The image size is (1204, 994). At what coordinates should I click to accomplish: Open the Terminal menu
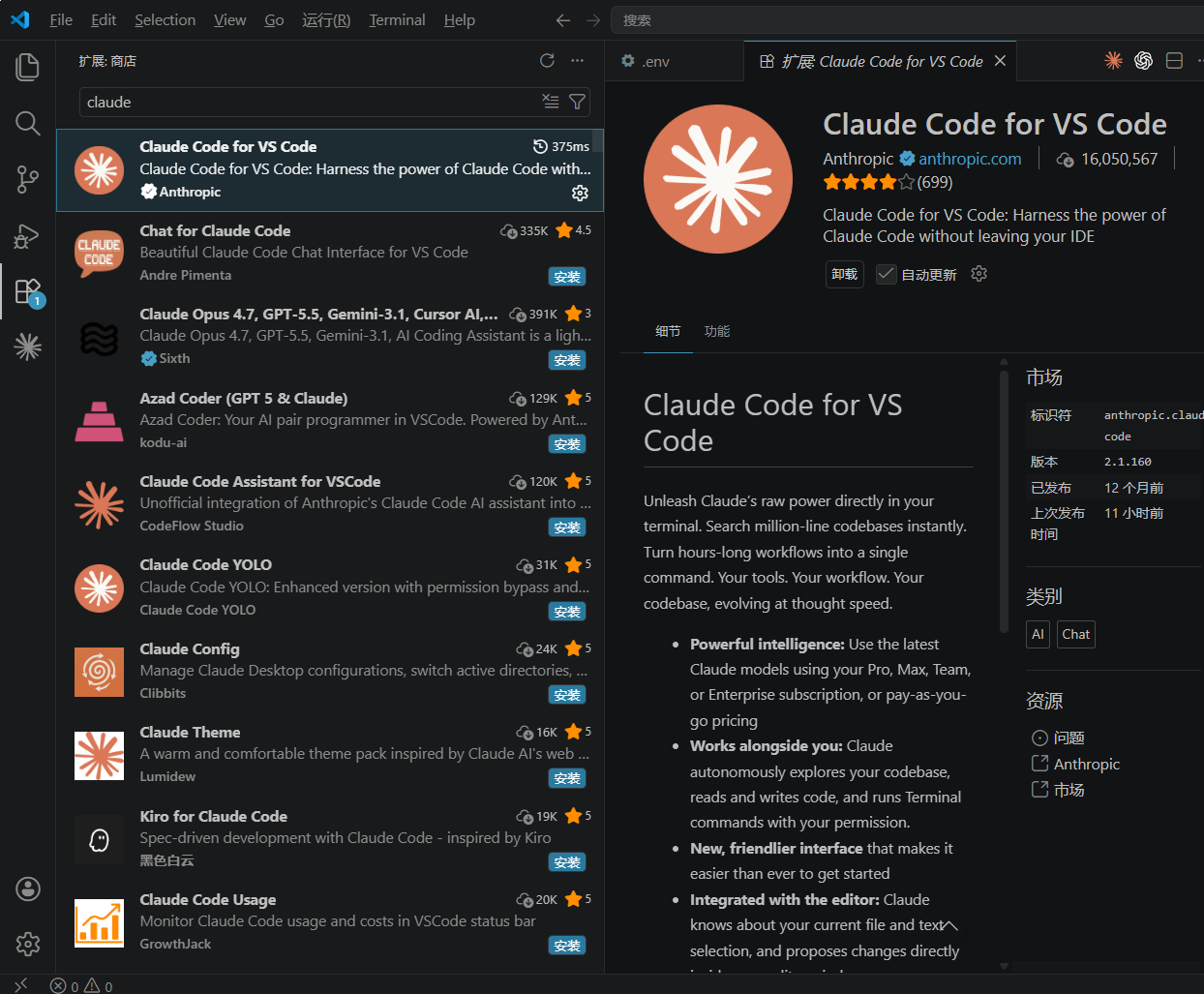point(397,19)
